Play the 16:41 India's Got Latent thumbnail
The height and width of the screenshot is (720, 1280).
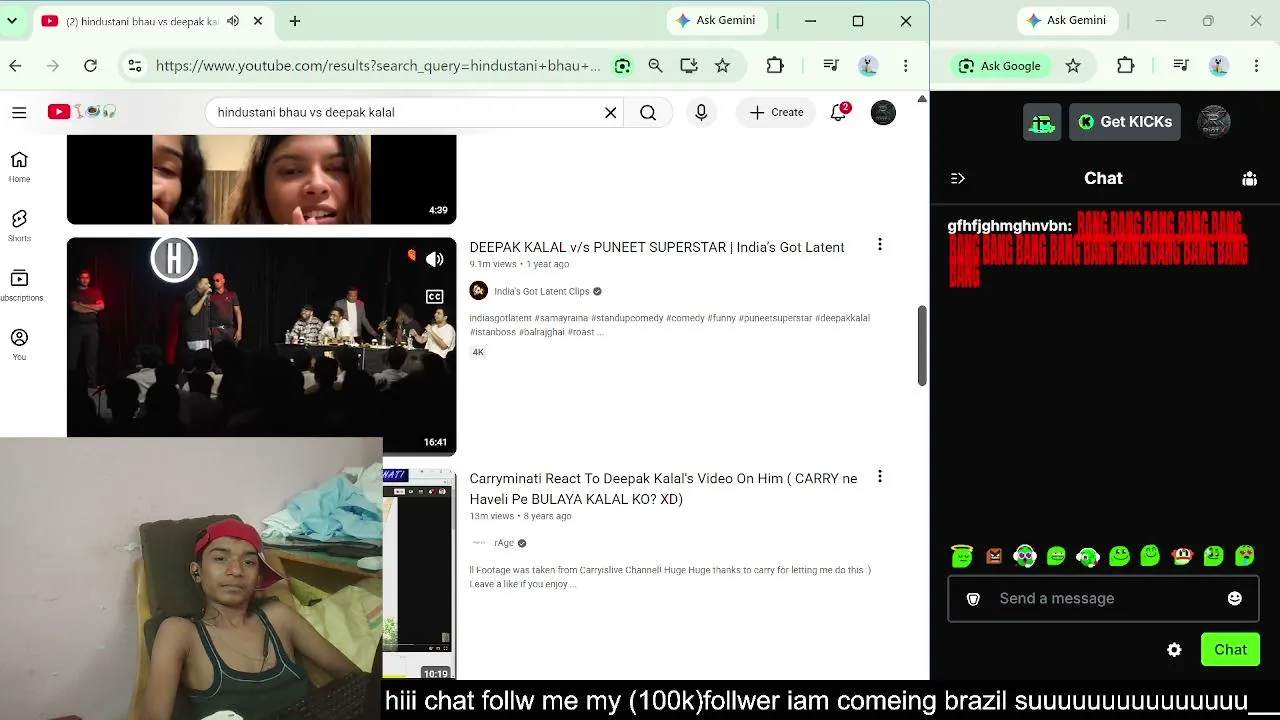[x=261, y=346]
